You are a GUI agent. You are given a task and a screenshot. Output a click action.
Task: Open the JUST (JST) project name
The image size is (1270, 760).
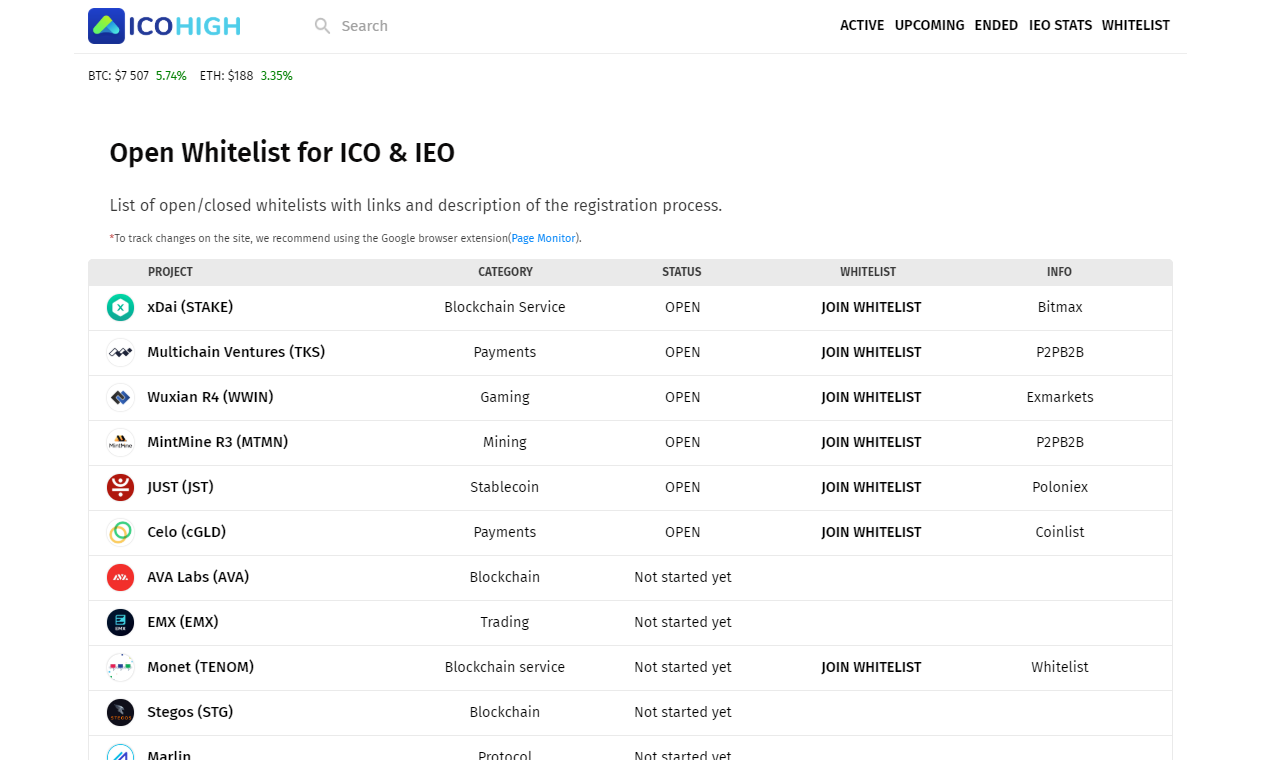181,488
